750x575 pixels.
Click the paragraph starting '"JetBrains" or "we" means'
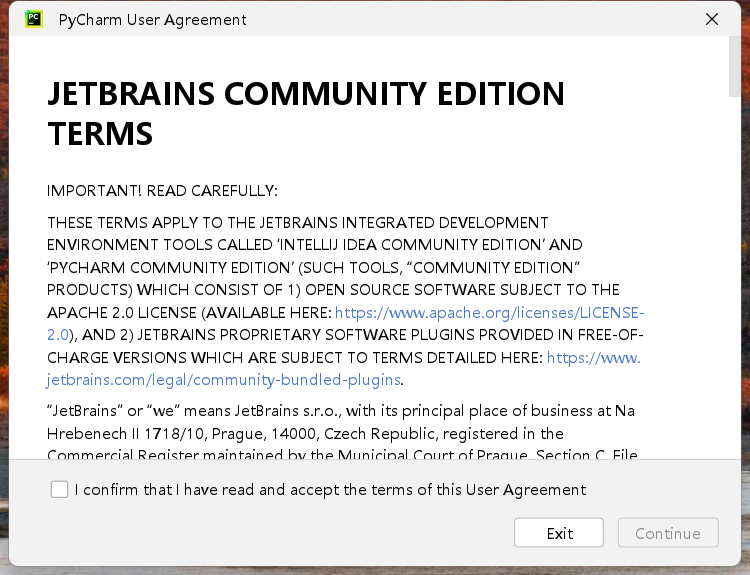[342, 433]
